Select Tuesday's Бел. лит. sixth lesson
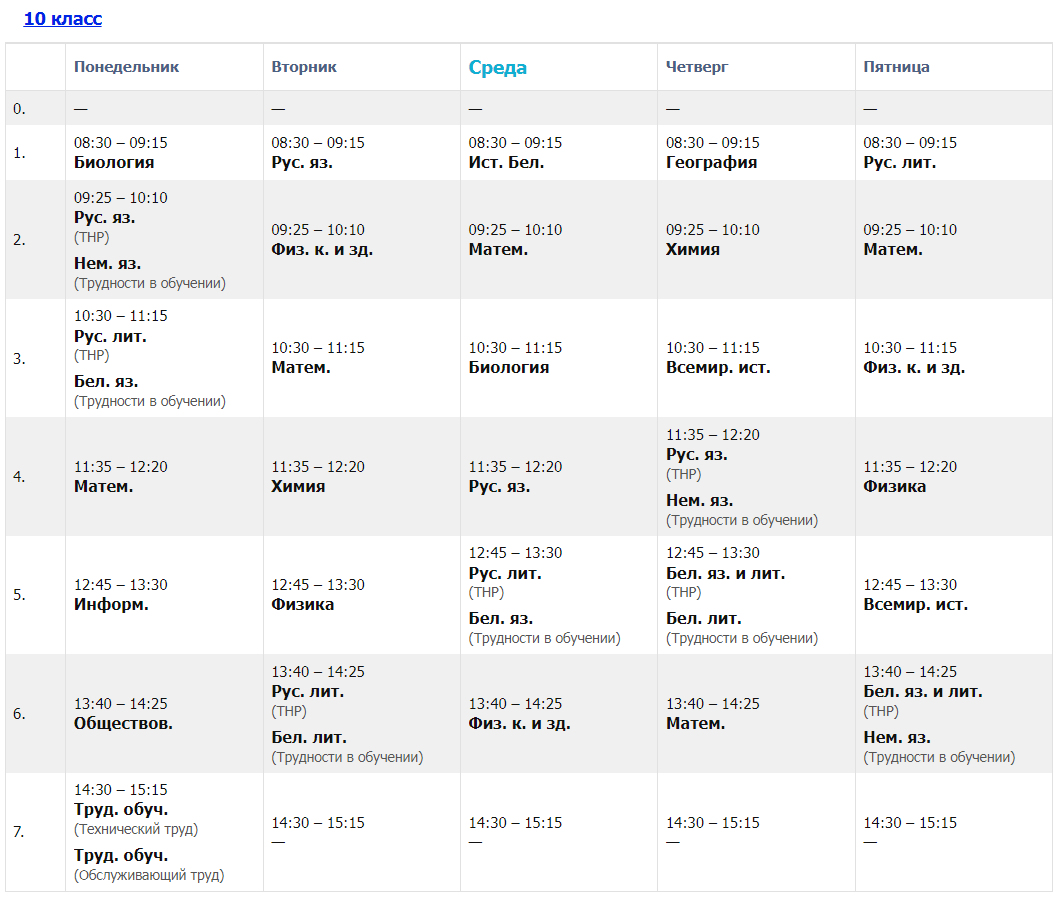 point(309,738)
